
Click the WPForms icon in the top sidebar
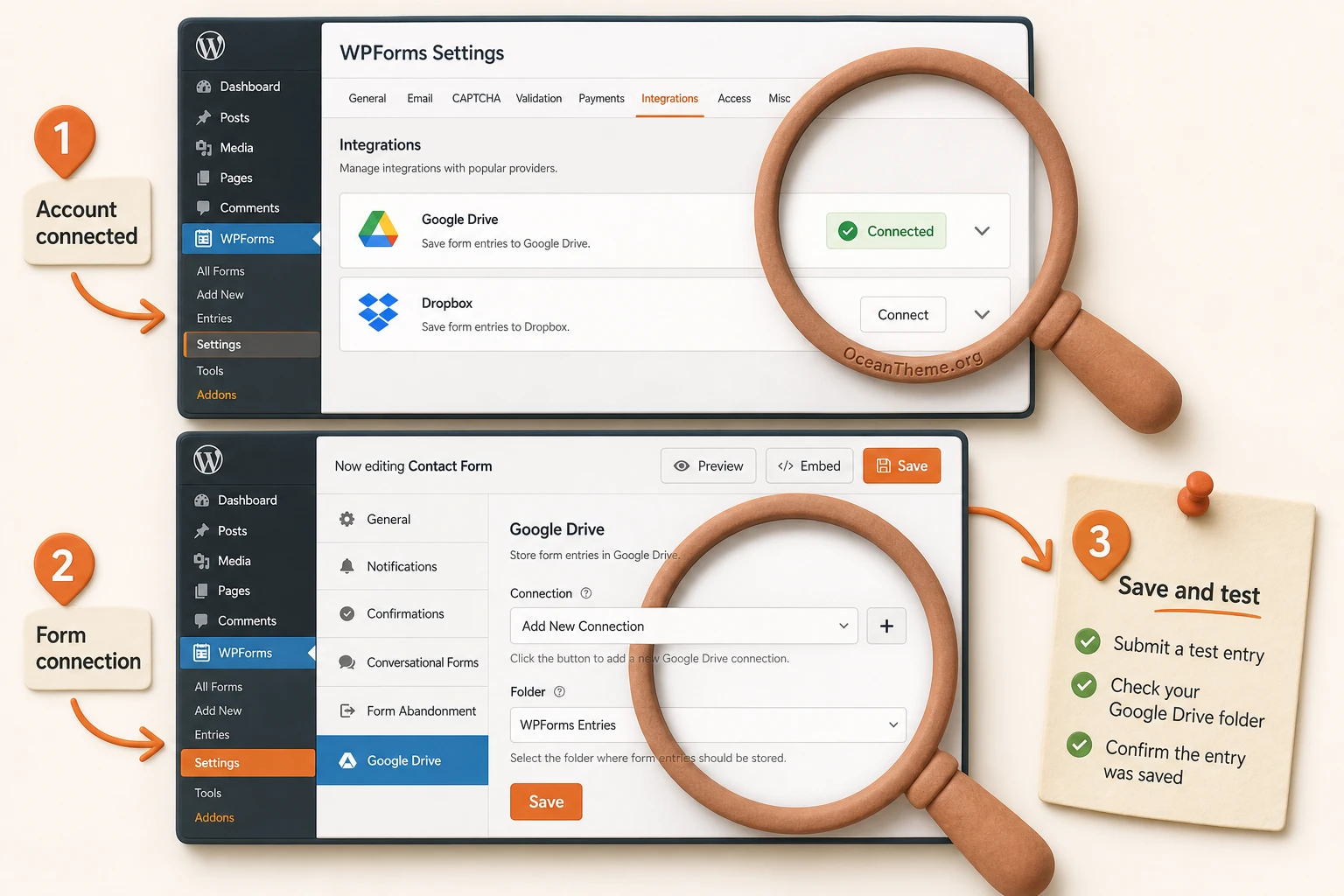(x=204, y=239)
